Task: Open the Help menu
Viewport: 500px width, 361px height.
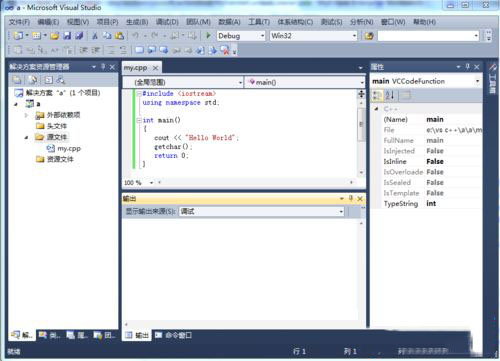Action: click(424, 22)
